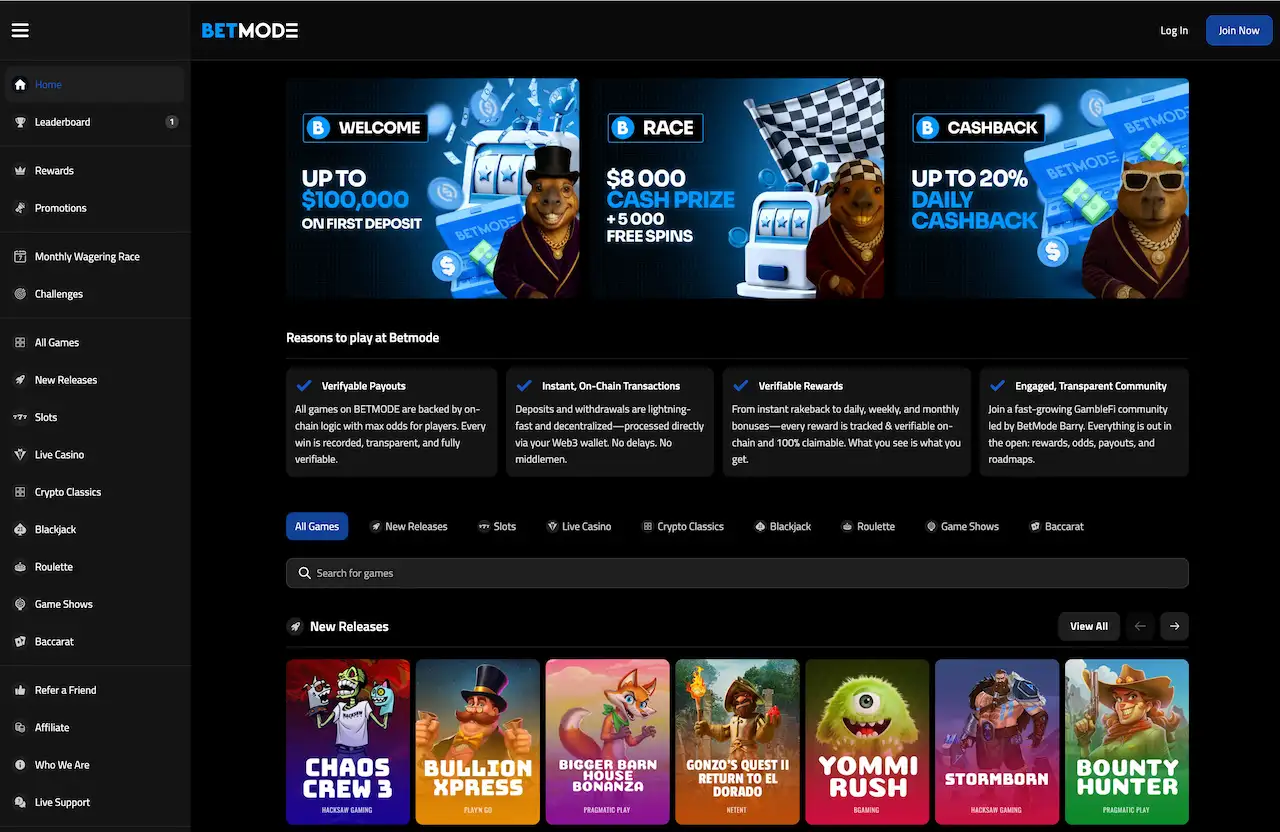Open Live Casino from the sidebar icon
The image size is (1280, 832).
click(19, 454)
